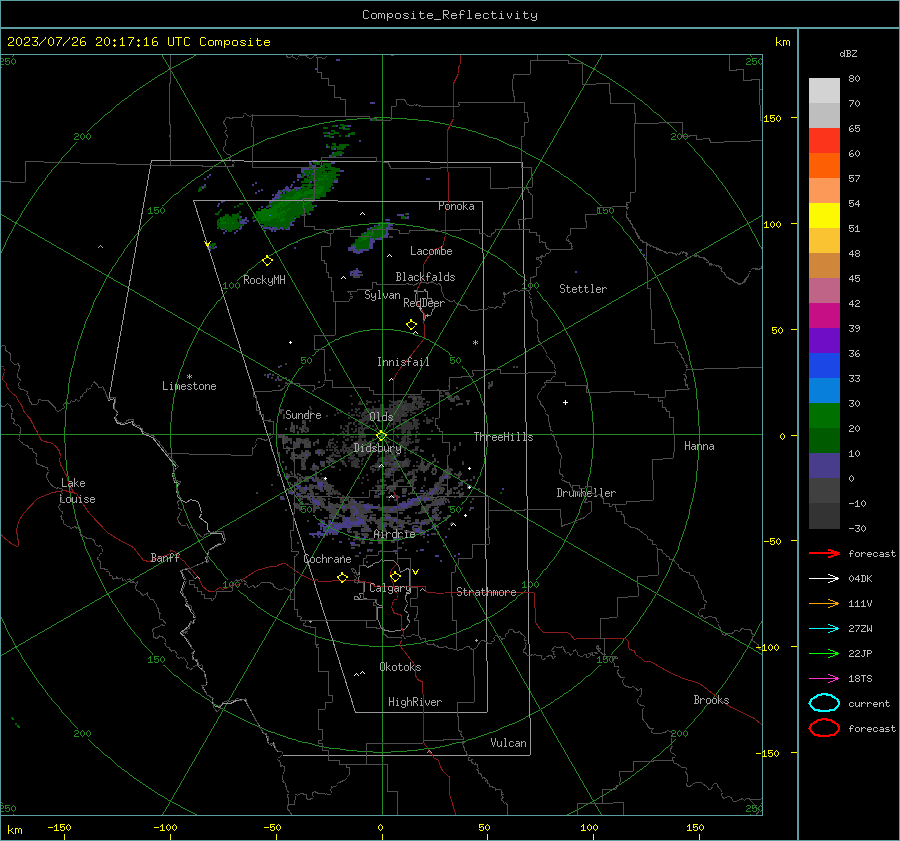Click the asterisk marker above Limestone

tap(189, 377)
